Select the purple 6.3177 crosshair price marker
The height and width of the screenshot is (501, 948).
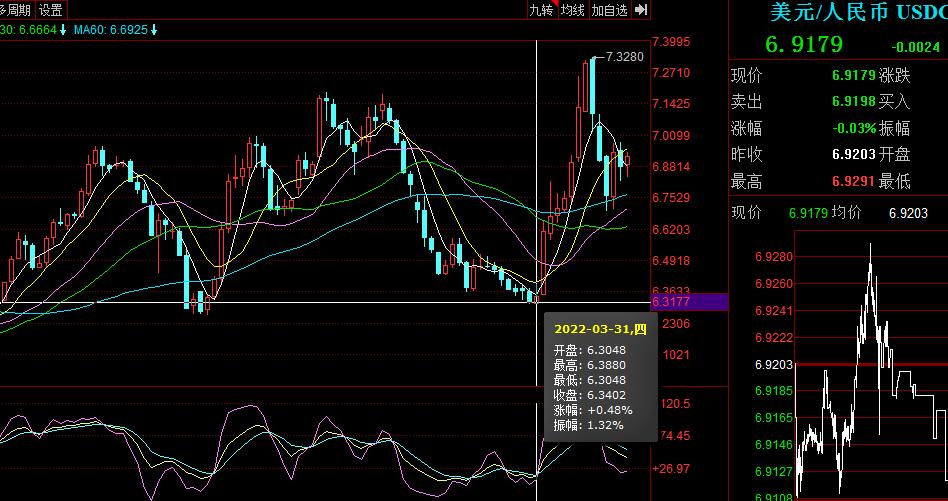tap(689, 302)
